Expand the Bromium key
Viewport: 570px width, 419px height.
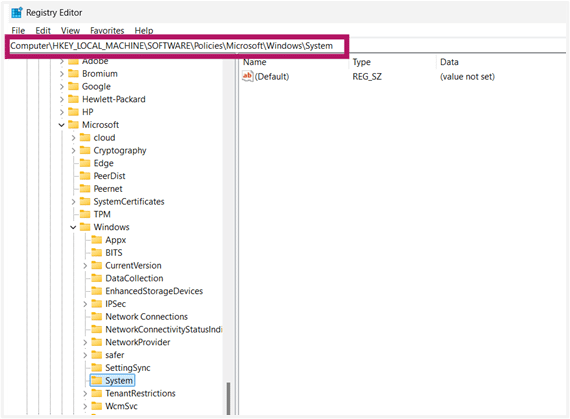click(x=61, y=74)
